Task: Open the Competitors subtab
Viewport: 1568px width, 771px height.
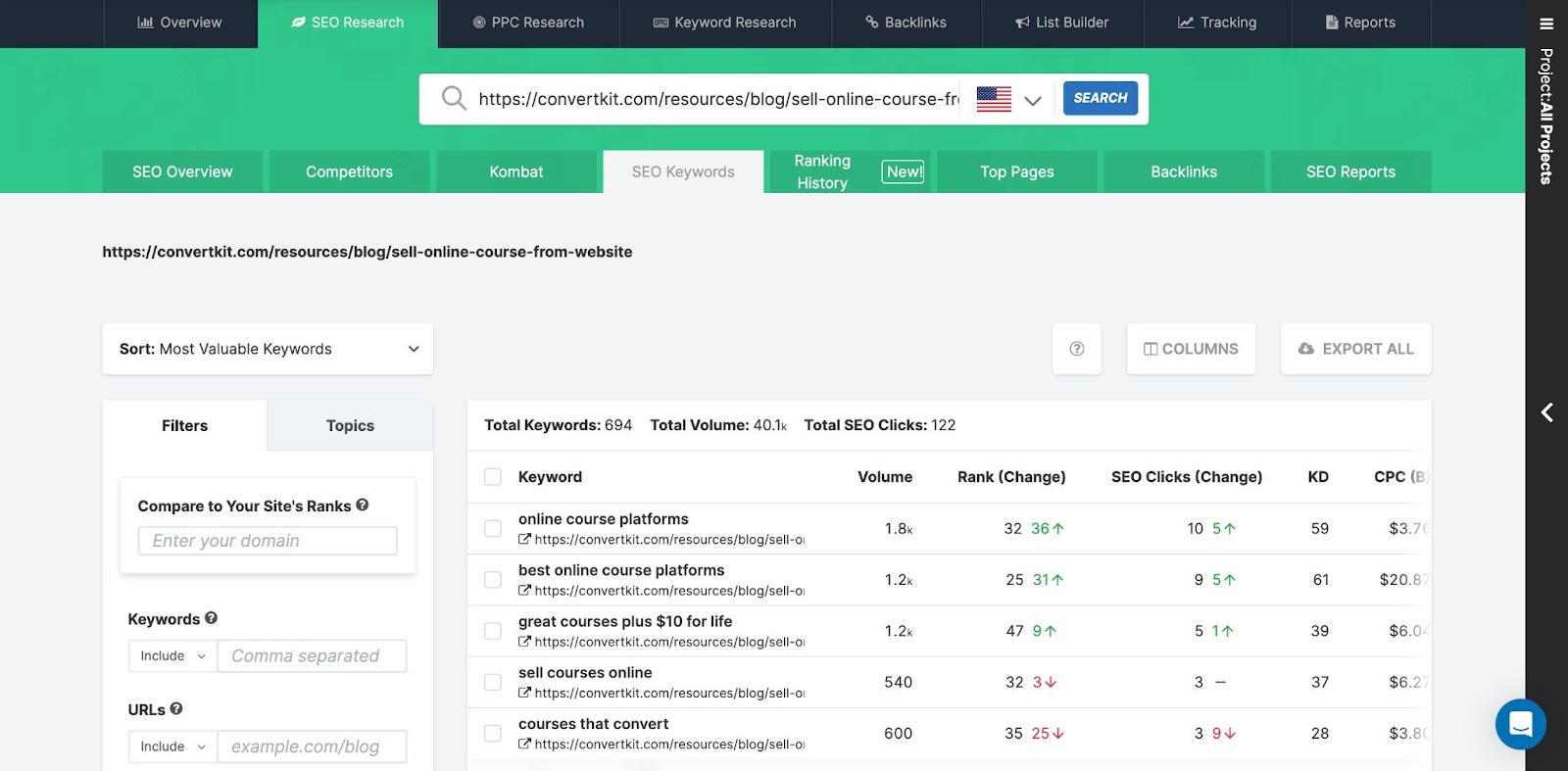Action: click(349, 171)
